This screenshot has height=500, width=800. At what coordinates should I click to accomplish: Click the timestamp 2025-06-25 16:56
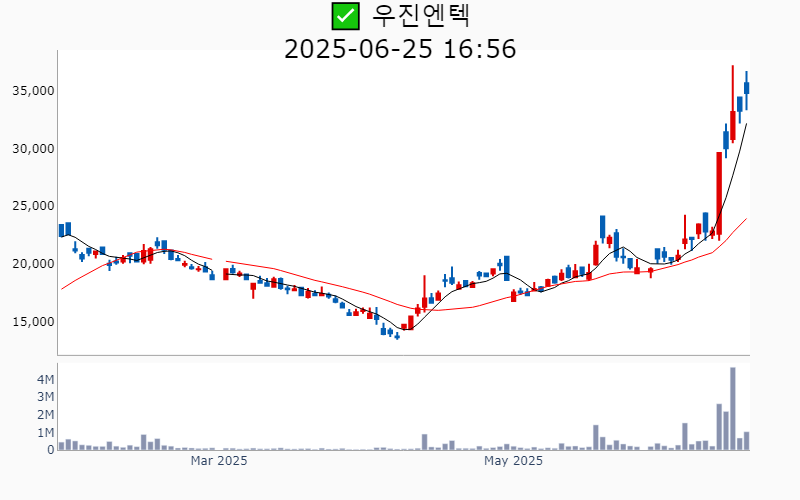[x=400, y=49]
